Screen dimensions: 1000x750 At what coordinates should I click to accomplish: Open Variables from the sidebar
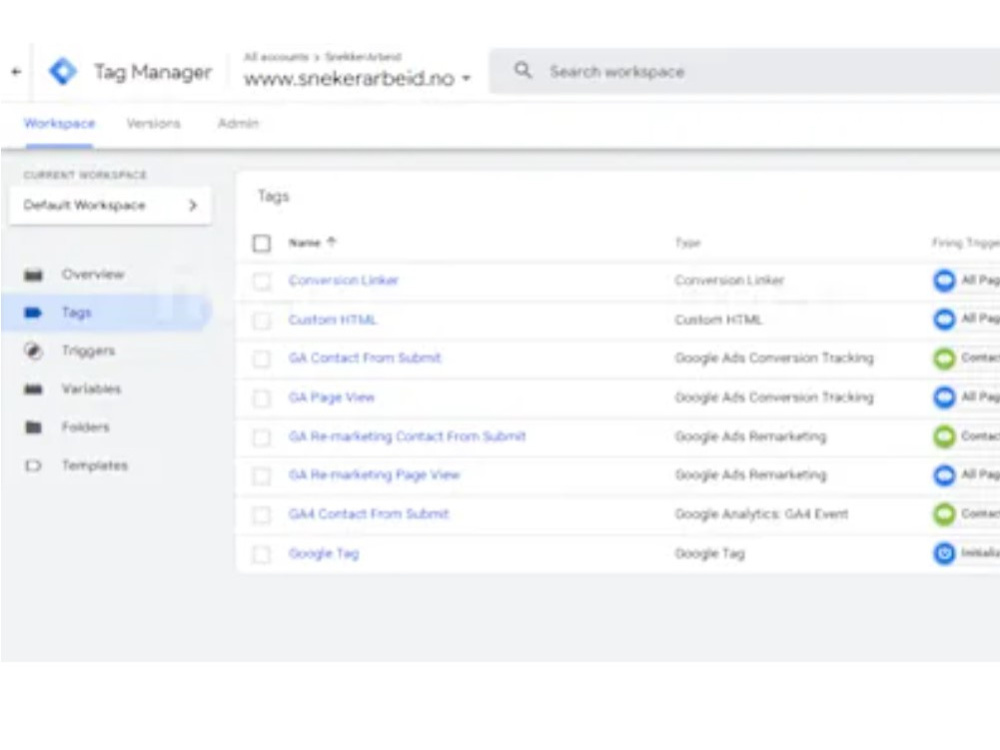click(91, 389)
